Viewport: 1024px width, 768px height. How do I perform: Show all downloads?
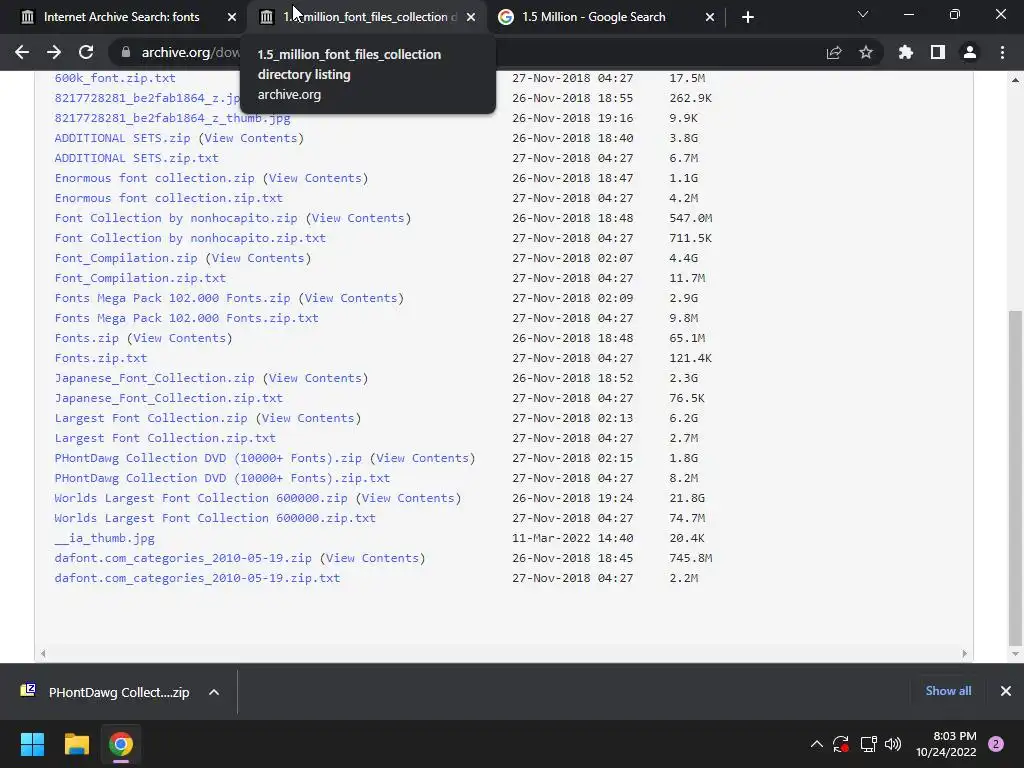948,691
